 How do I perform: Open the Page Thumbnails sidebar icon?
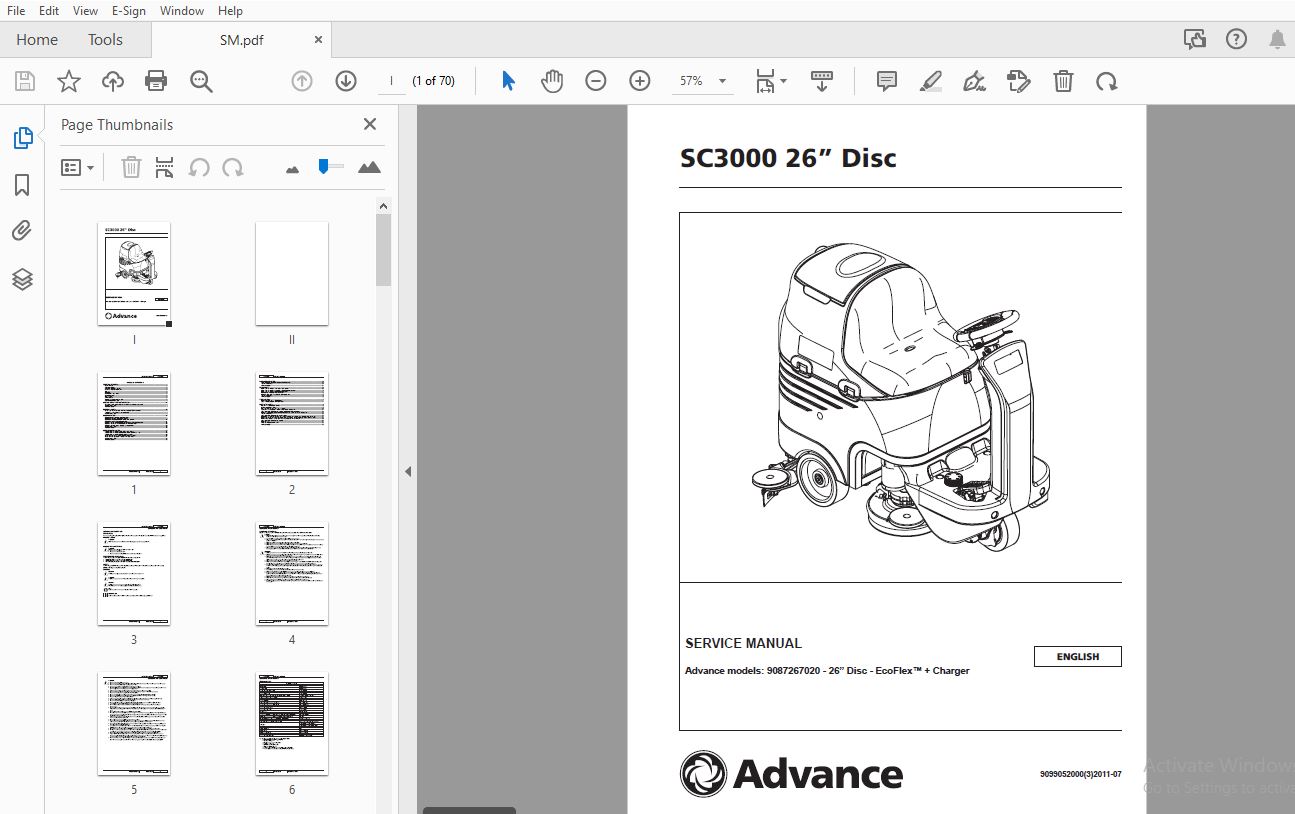click(x=22, y=138)
